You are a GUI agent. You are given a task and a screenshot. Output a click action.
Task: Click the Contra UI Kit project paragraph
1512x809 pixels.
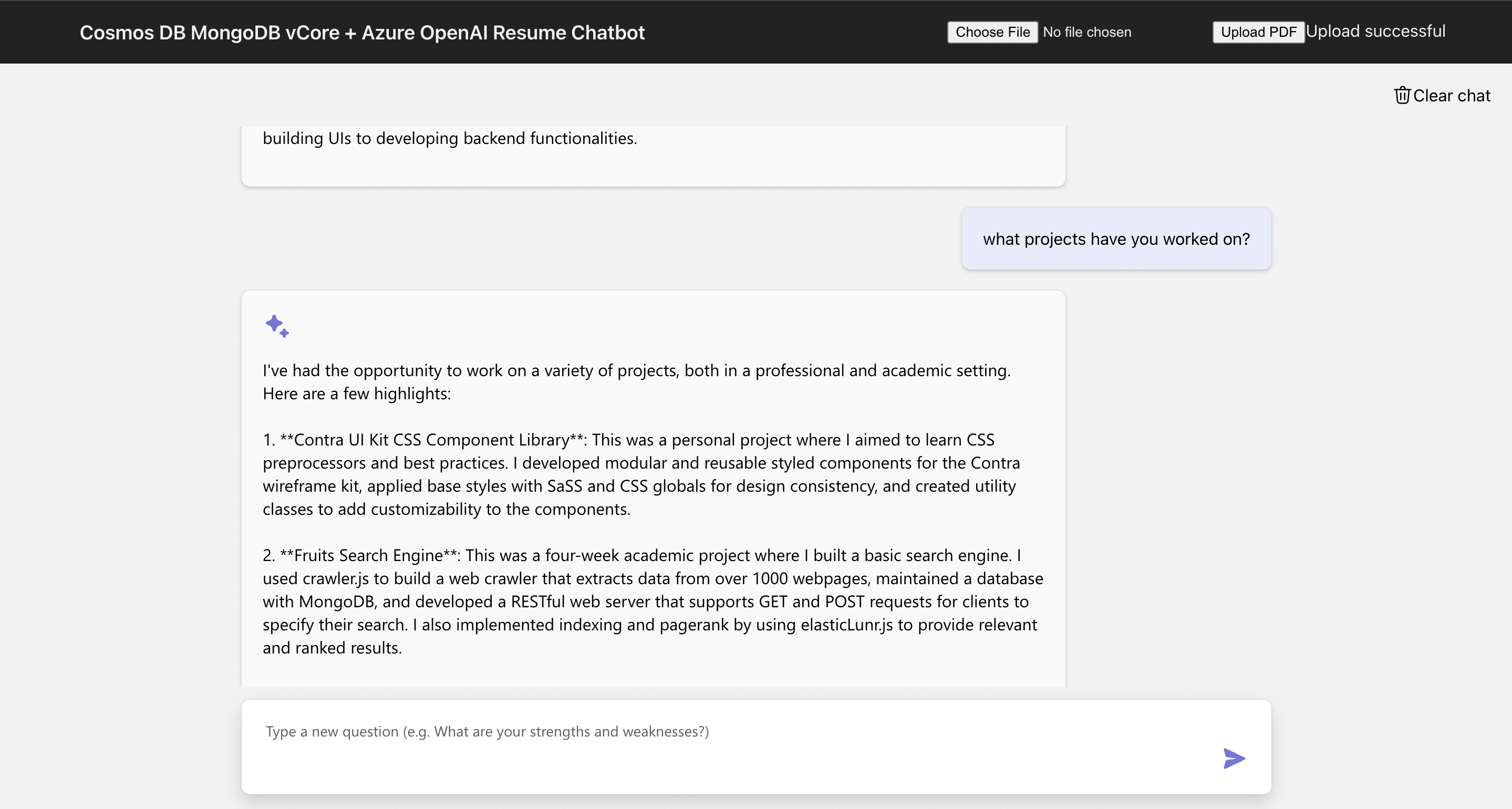tap(640, 474)
